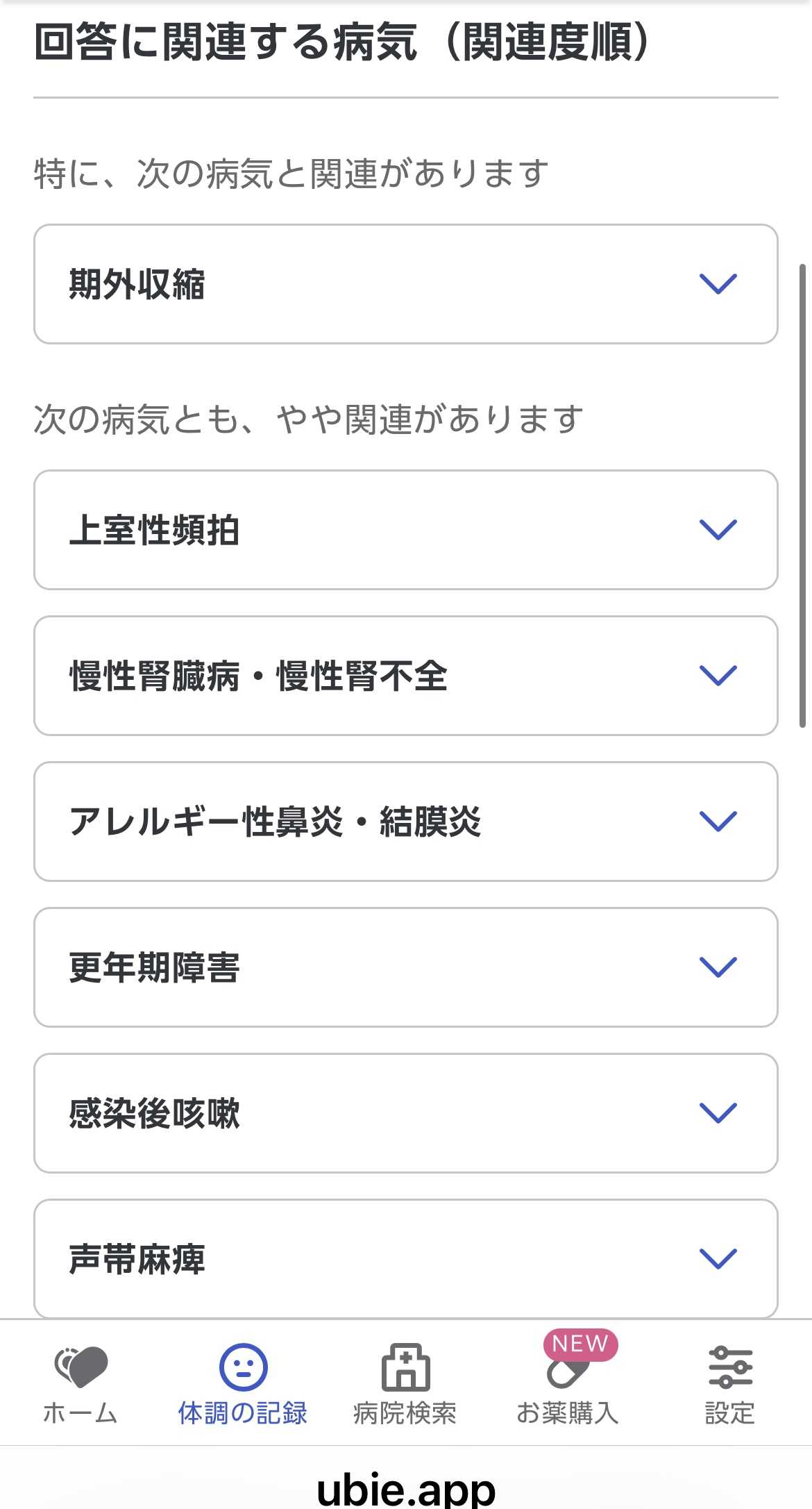
Task: Expand the 感染後咳嗽 chevron
Action: 718,1113
